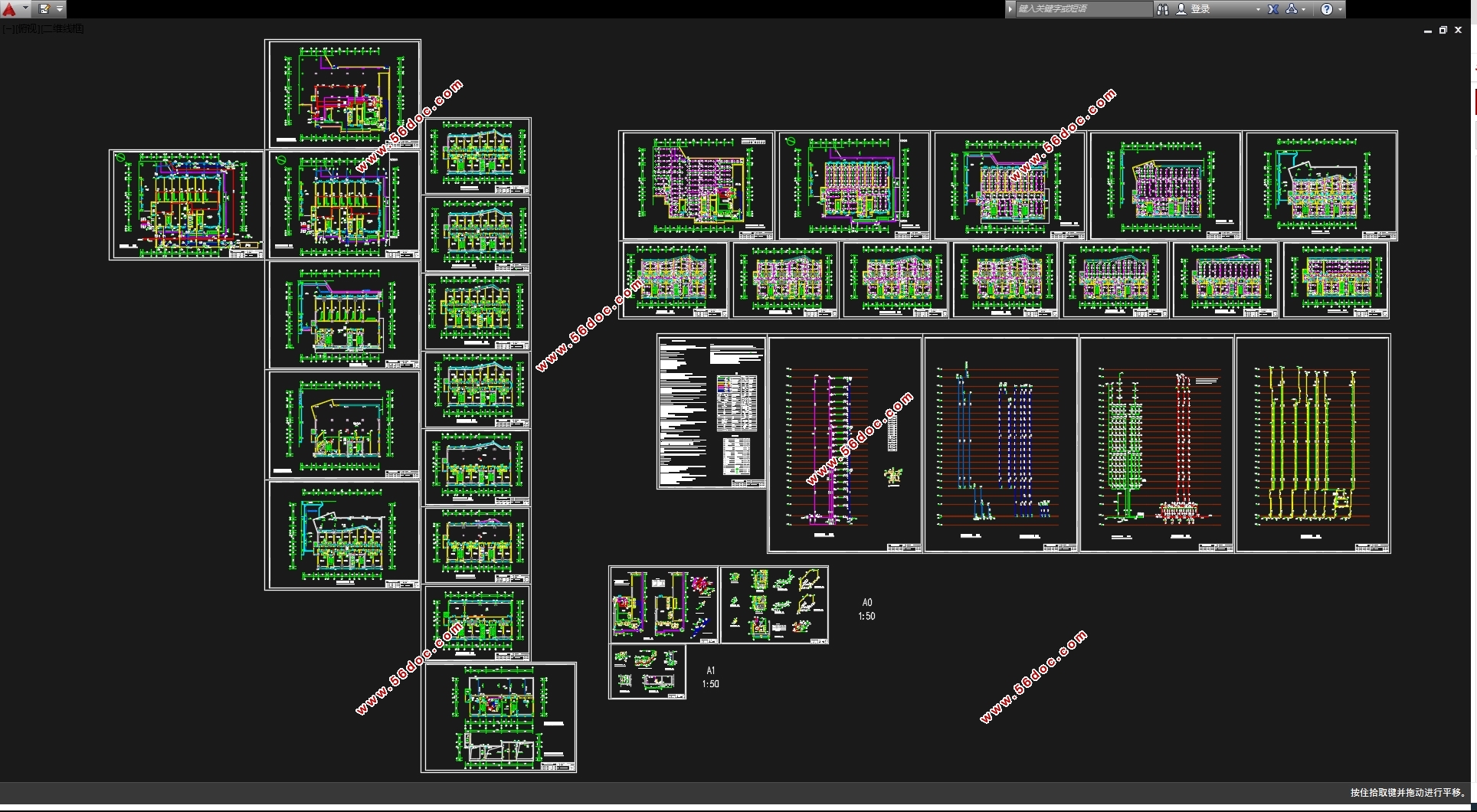Open the Help question mark icon
Screen dimensions: 1477x812
pyautogui.click(x=1326, y=9)
